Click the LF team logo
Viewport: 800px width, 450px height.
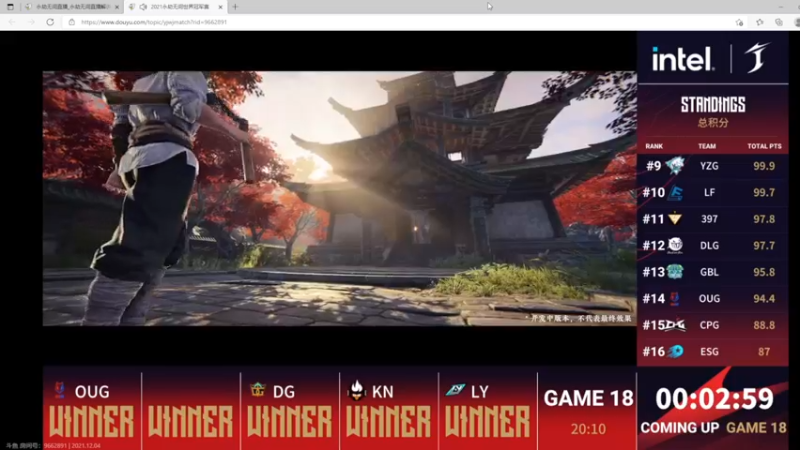[675, 192]
